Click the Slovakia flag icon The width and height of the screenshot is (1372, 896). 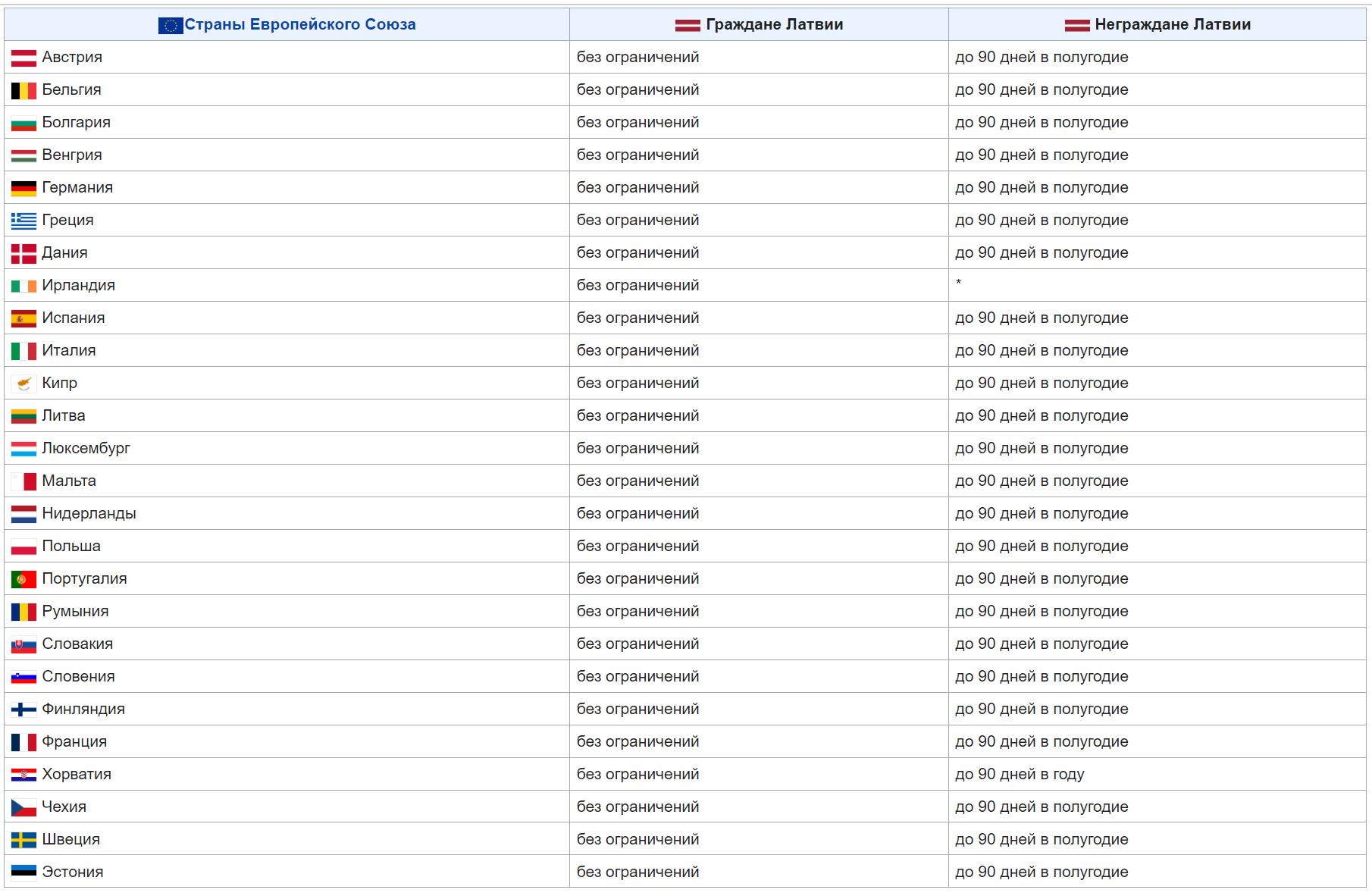23,645
